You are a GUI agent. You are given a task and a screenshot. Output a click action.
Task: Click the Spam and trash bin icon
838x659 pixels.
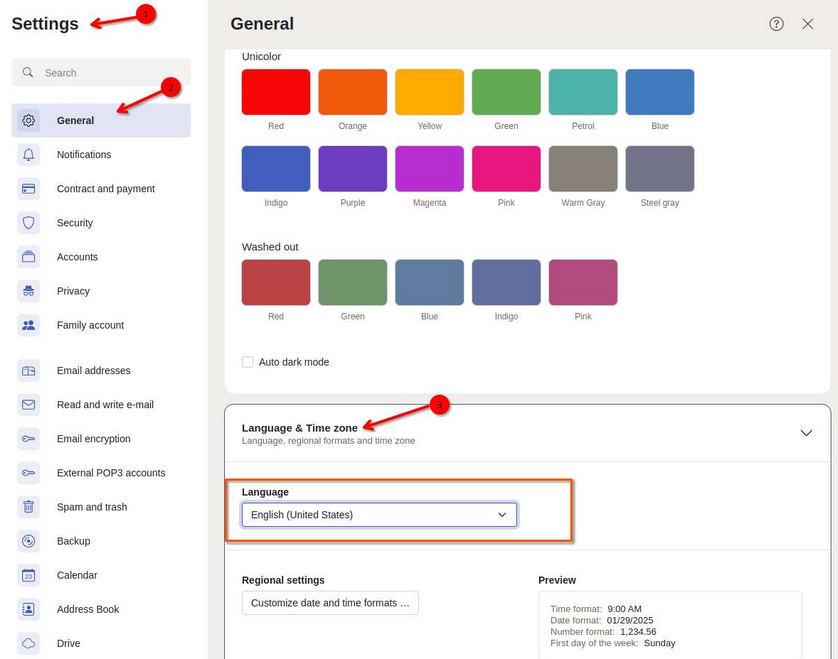pyautogui.click(x=29, y=507)
